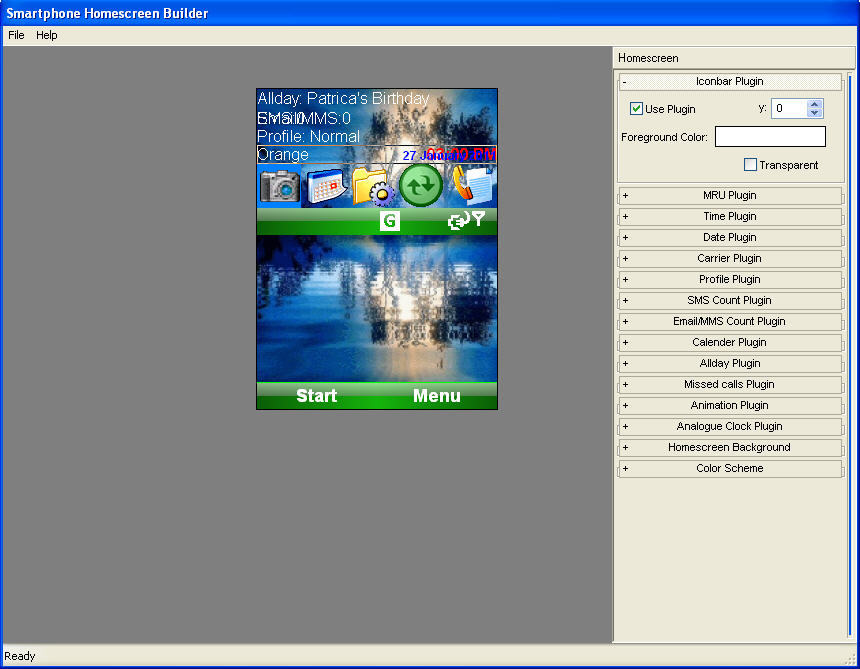The width and height of the screenshot is (860, 669).
Task: Click the camera icon in phone preview
Action: click(x=280, y=186)
